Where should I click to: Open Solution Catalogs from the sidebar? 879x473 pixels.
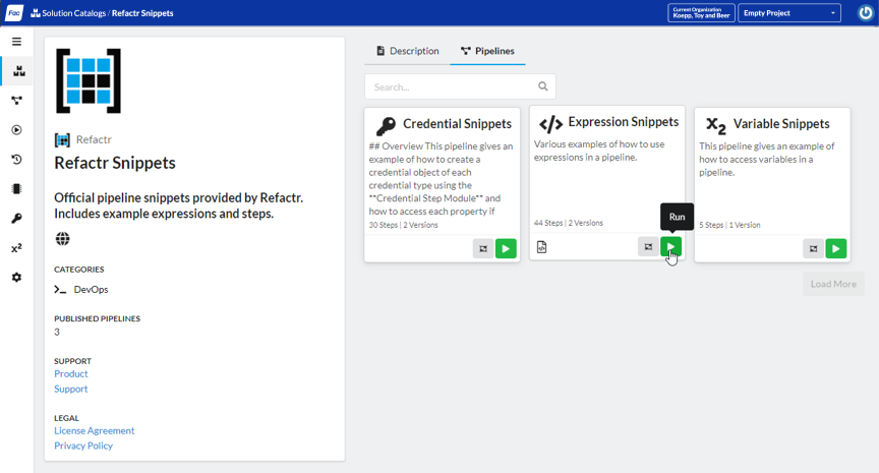click(x=17, y=71)
